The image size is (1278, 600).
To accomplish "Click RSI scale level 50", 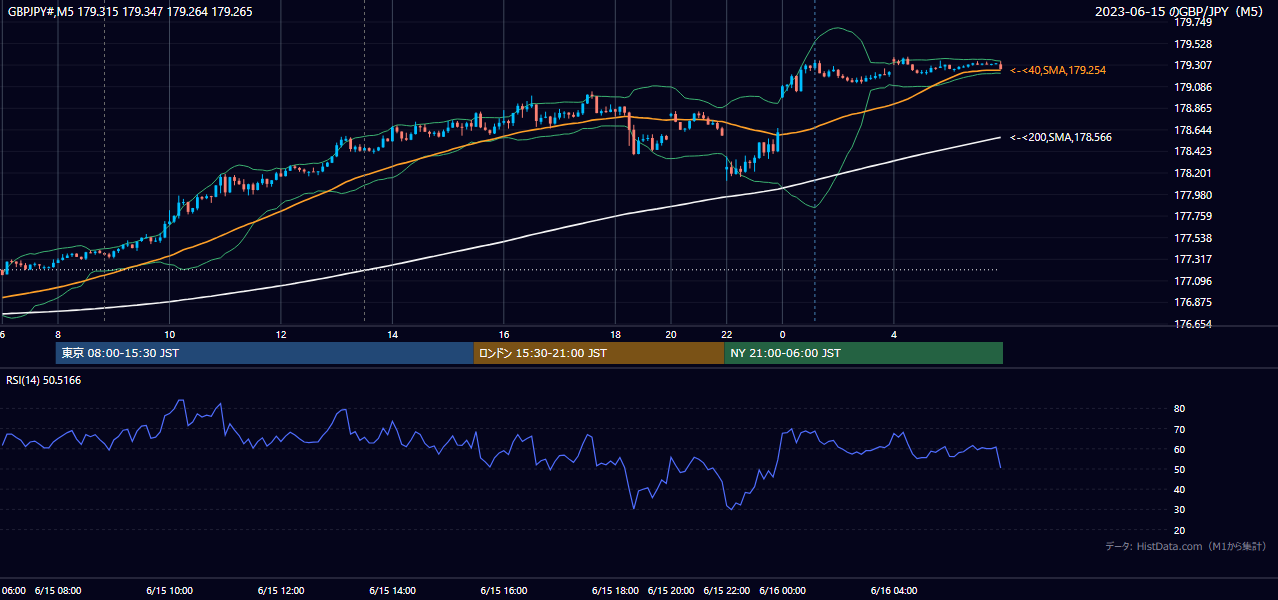I will pos(1179,469).
